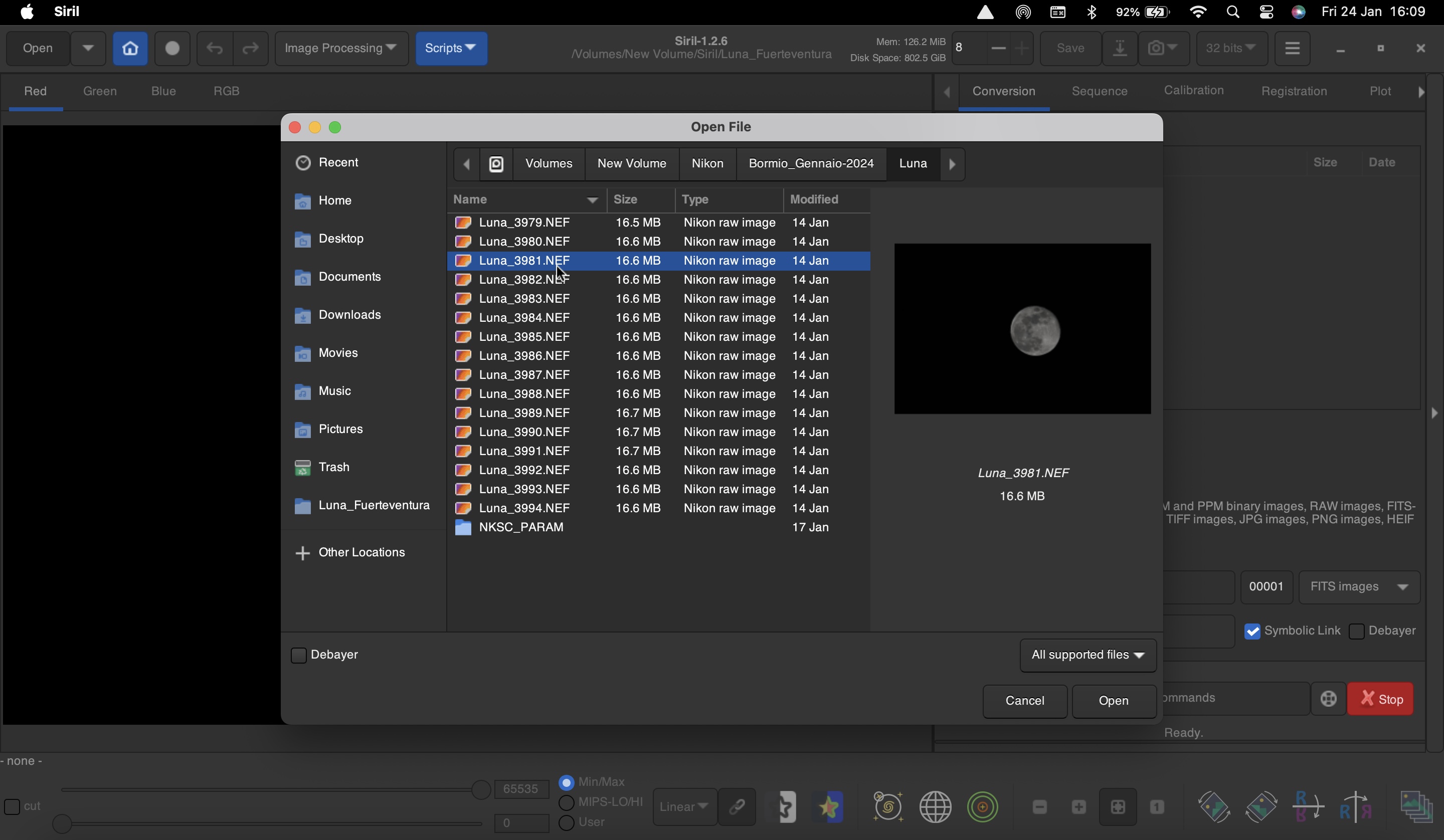This screenshot has width=1444, height=840.
Task: Select the Green channel tab
Action: pos(100,91)
